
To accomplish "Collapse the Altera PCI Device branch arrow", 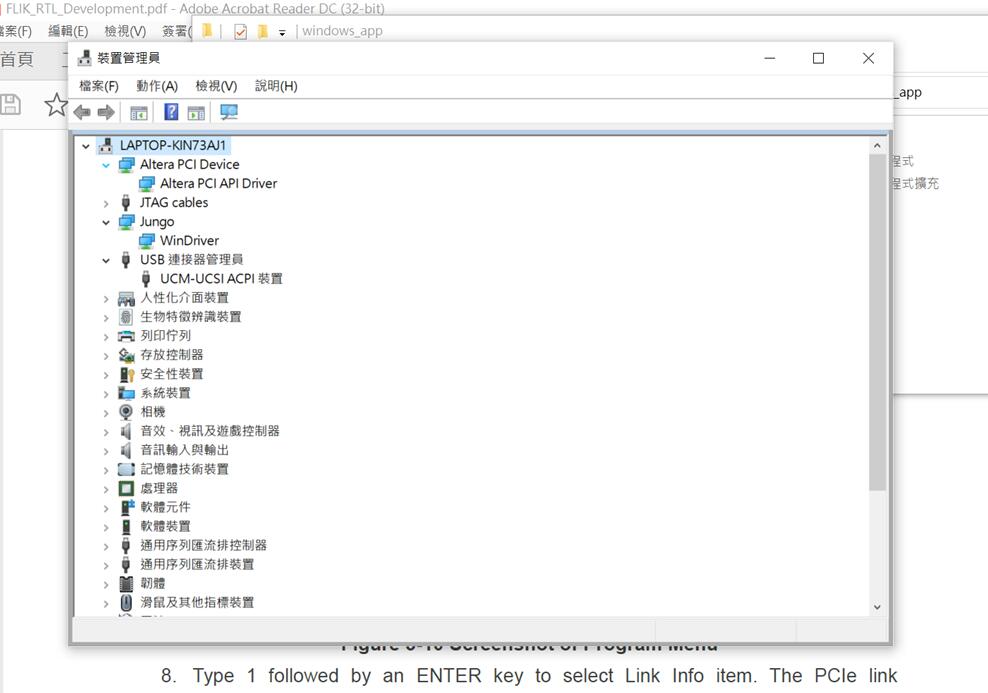I will (106, 165).
